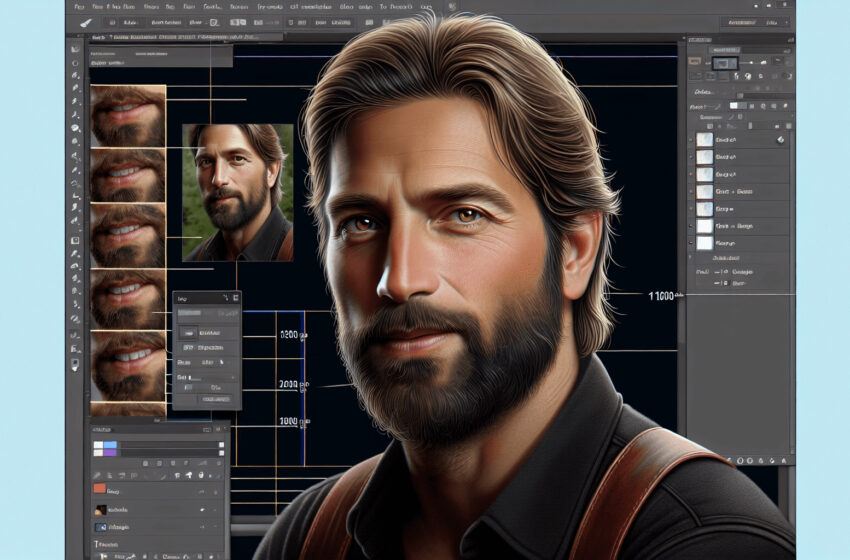Toggle visibility of the first layer in right panel

click(x=691, y=140)
